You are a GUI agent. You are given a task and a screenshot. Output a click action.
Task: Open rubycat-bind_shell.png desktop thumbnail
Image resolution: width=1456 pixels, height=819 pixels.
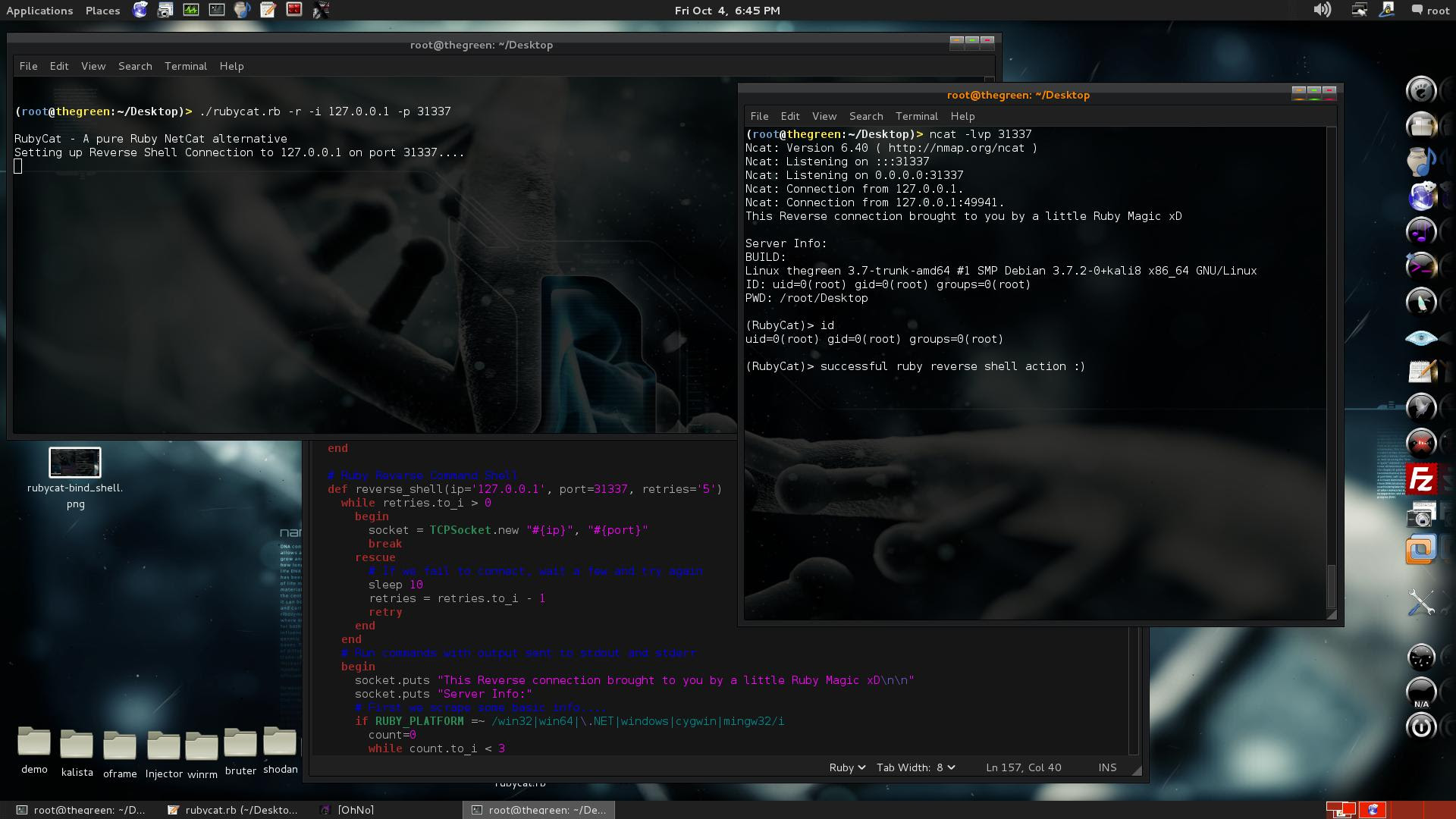(x=74, y=463)
